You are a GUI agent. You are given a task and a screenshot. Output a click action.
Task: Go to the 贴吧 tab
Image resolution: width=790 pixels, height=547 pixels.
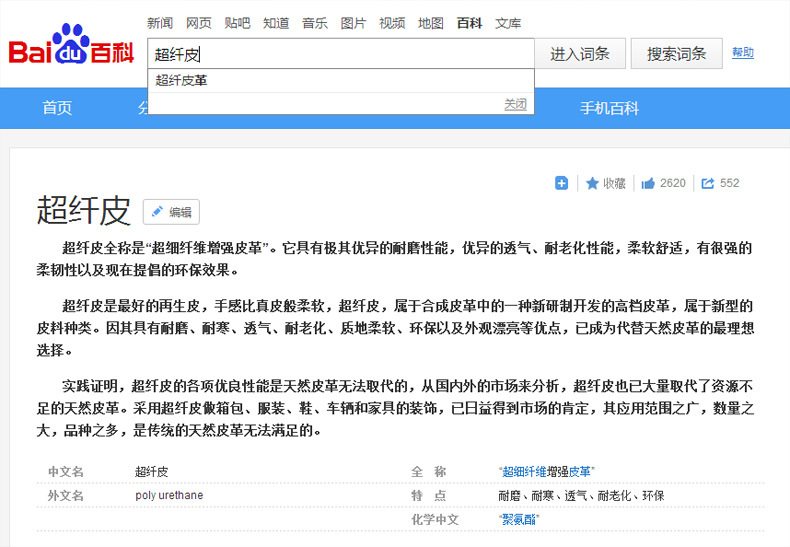pyautogui.click(x=237, y=23)
